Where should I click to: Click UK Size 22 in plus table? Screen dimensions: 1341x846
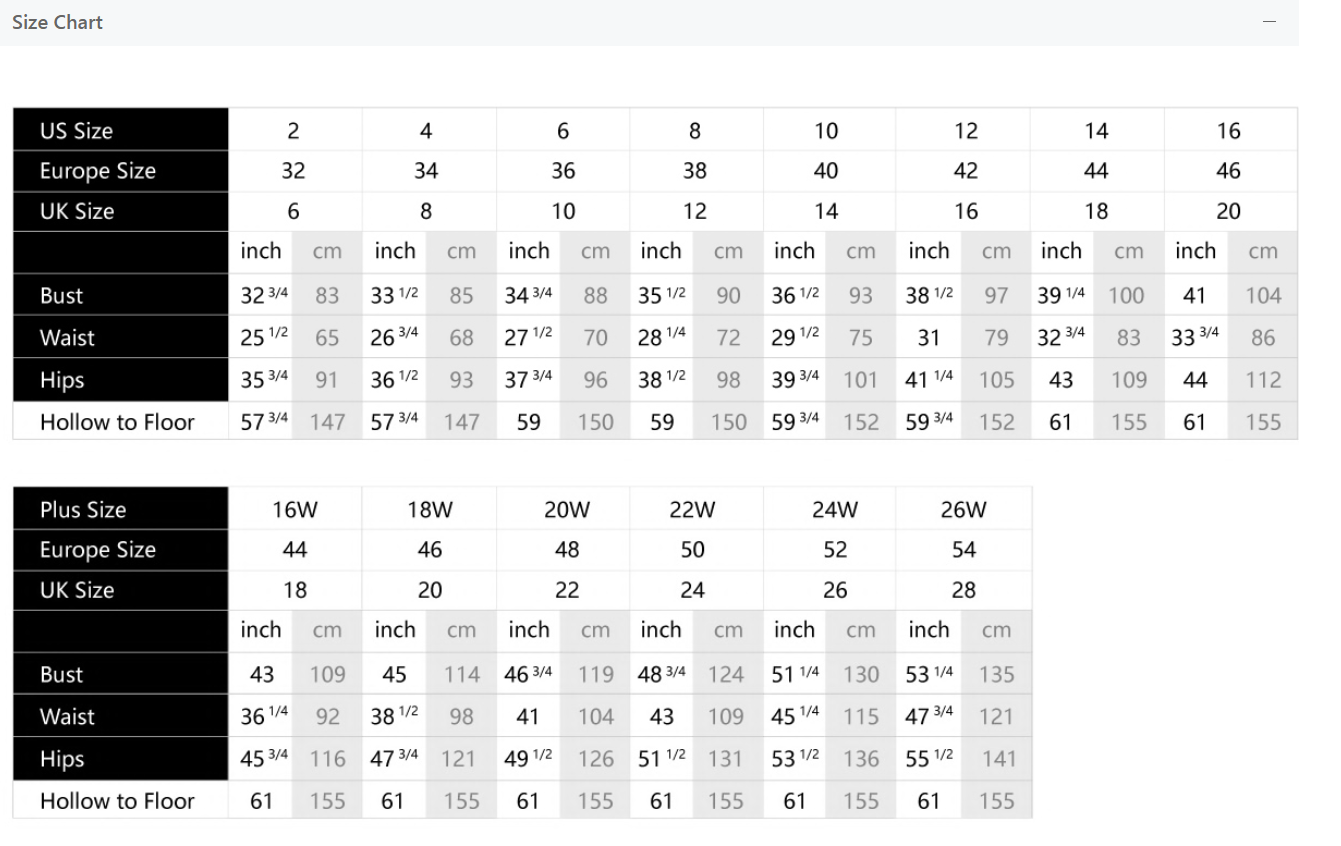(x=567, y=590)
